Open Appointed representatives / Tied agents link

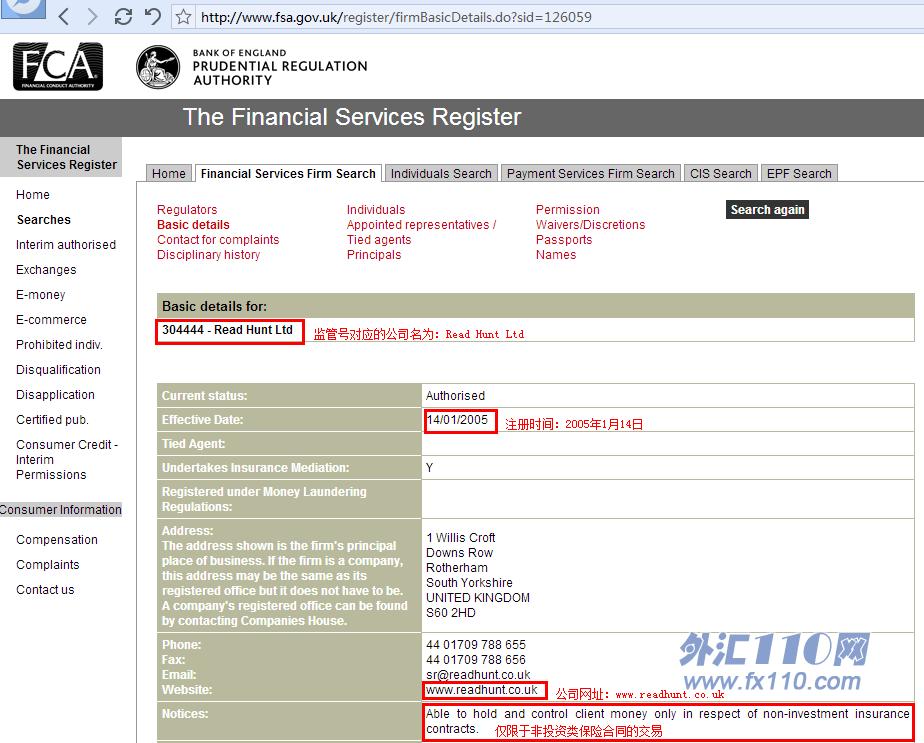point(421,232)
